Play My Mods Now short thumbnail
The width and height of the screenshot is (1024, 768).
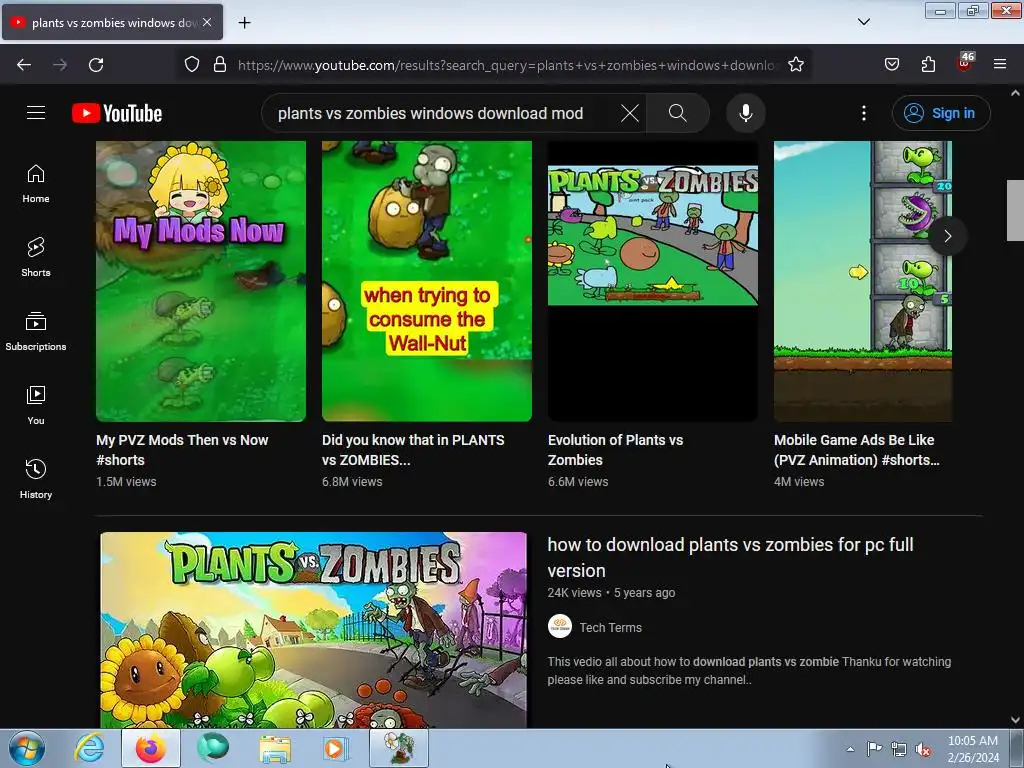coord(200,281)
